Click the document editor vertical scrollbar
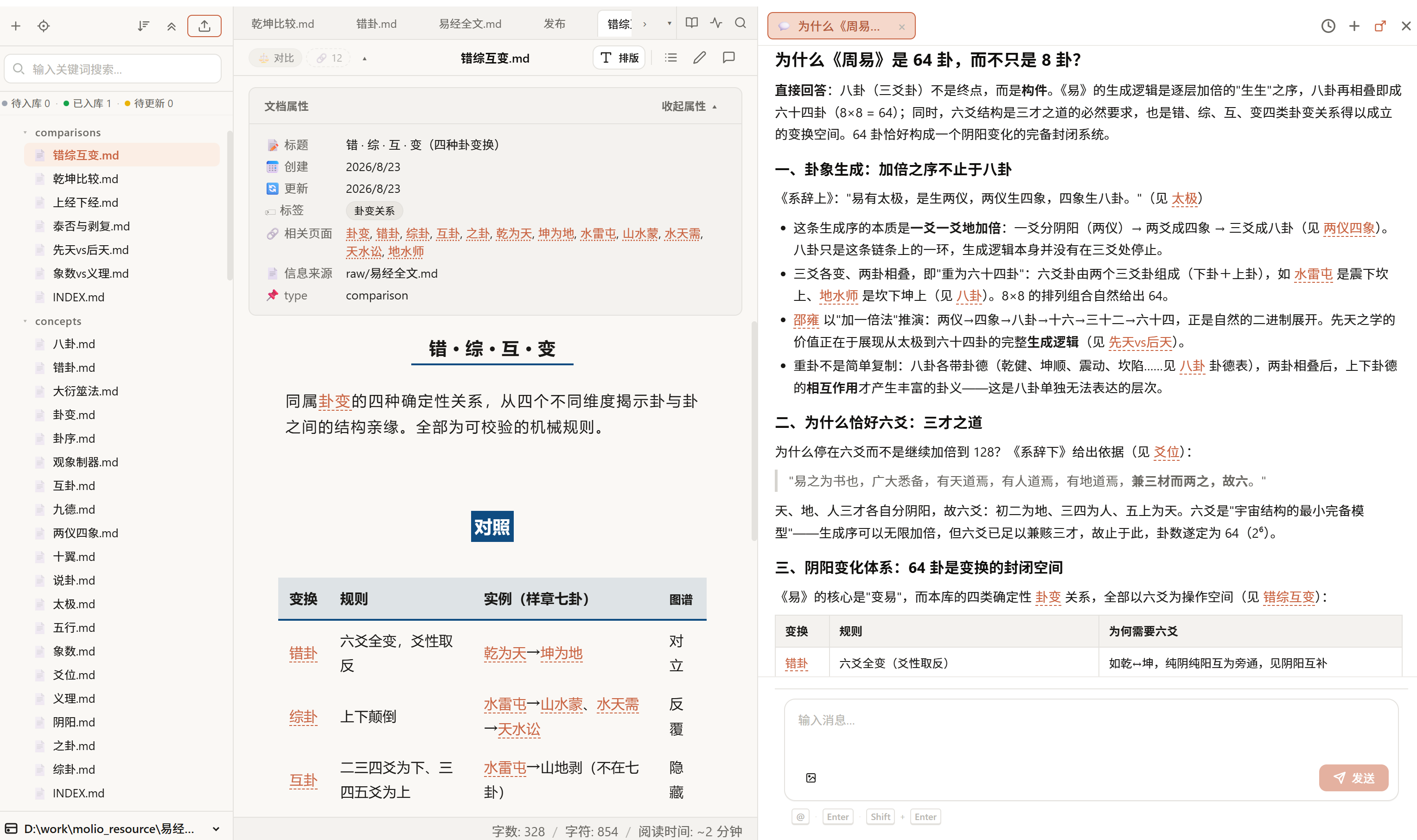The height and width of the screenshot is (840, 1417). (754, 430)
